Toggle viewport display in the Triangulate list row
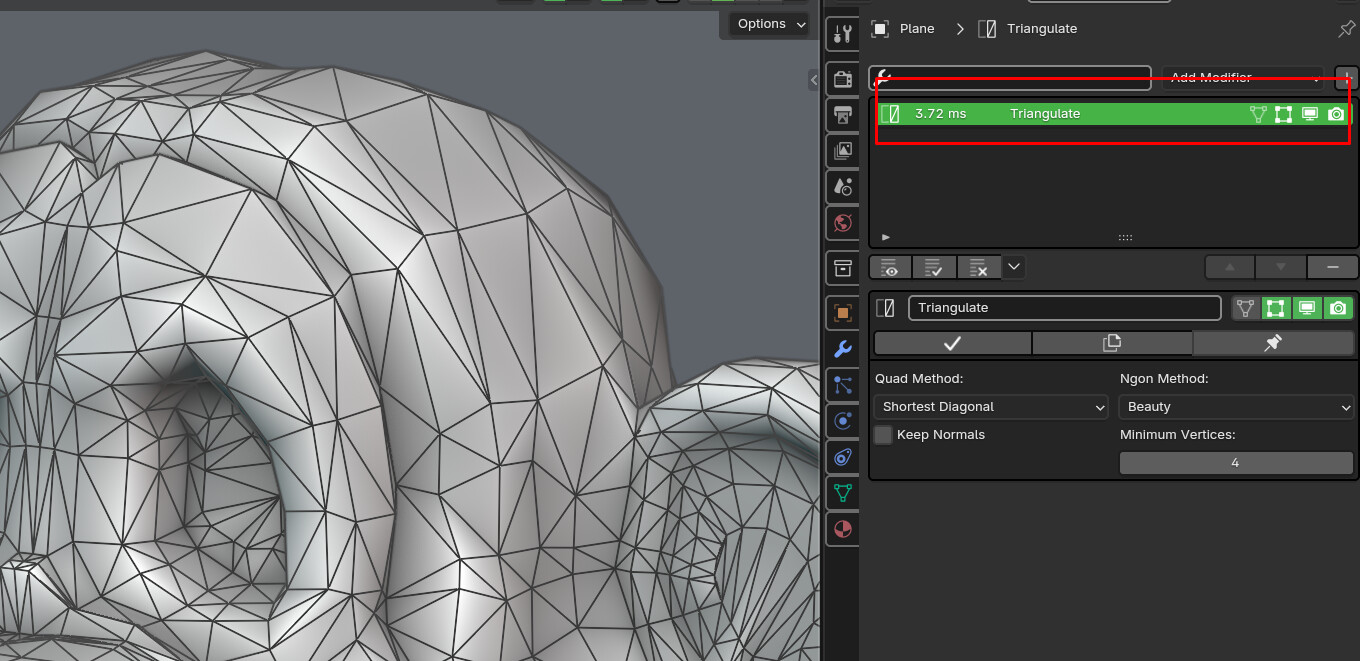 click(x=1310, y=114)
